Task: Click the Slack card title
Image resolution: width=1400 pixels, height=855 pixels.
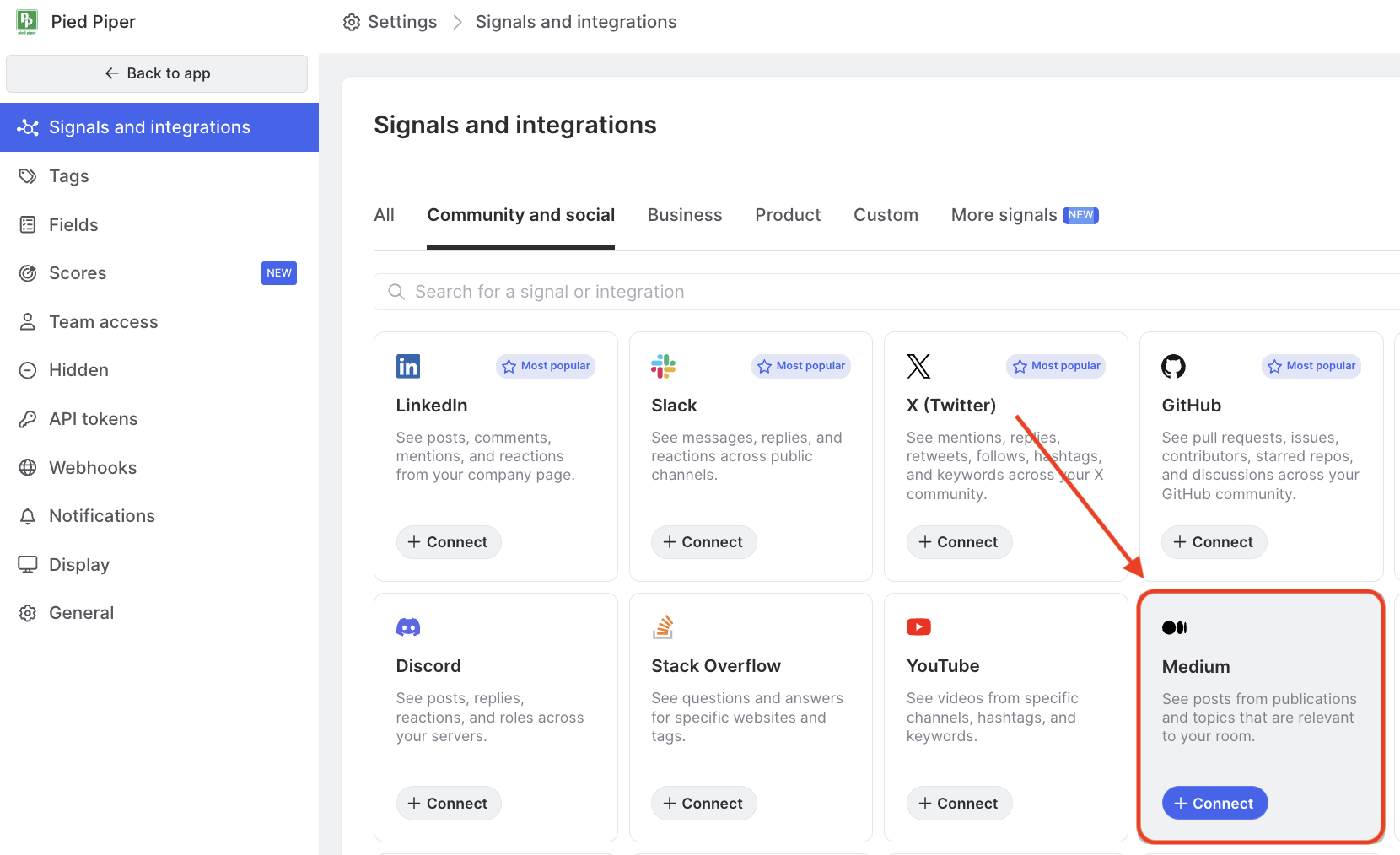Action: pyautogui.click(x=674, y=406)
